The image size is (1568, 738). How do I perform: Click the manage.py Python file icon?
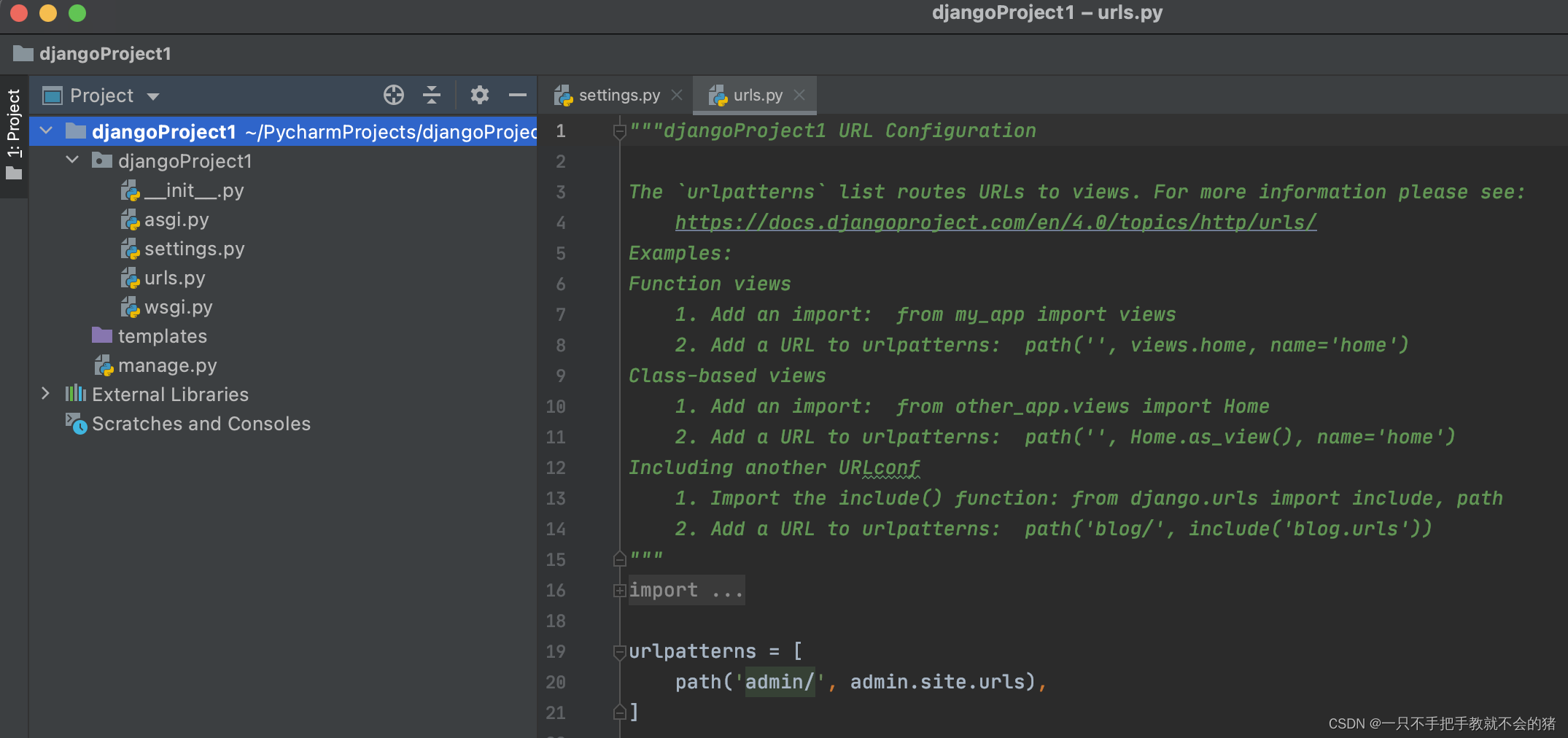104,365
